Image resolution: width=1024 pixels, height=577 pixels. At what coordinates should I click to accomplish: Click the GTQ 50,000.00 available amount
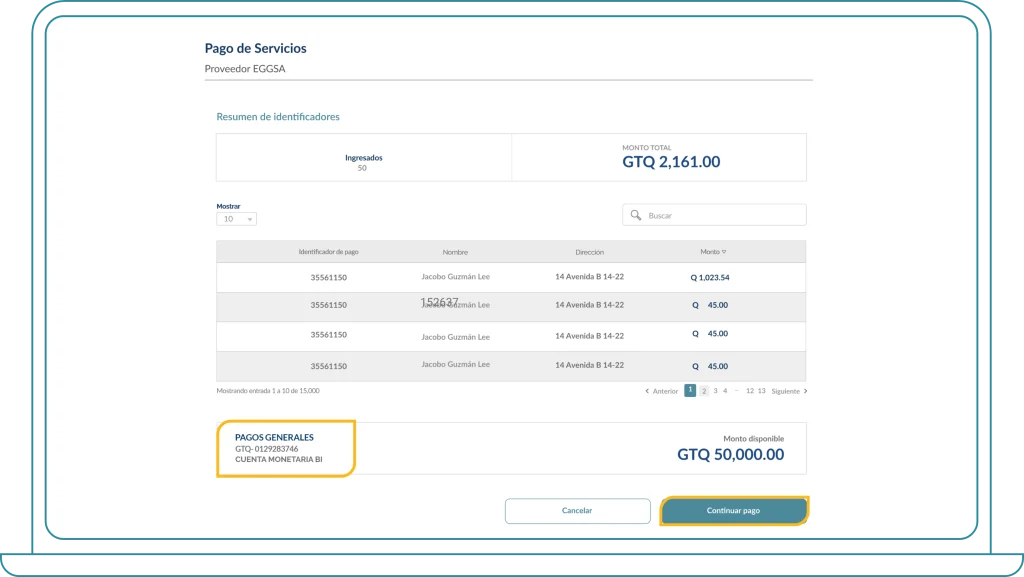[730, 455]
